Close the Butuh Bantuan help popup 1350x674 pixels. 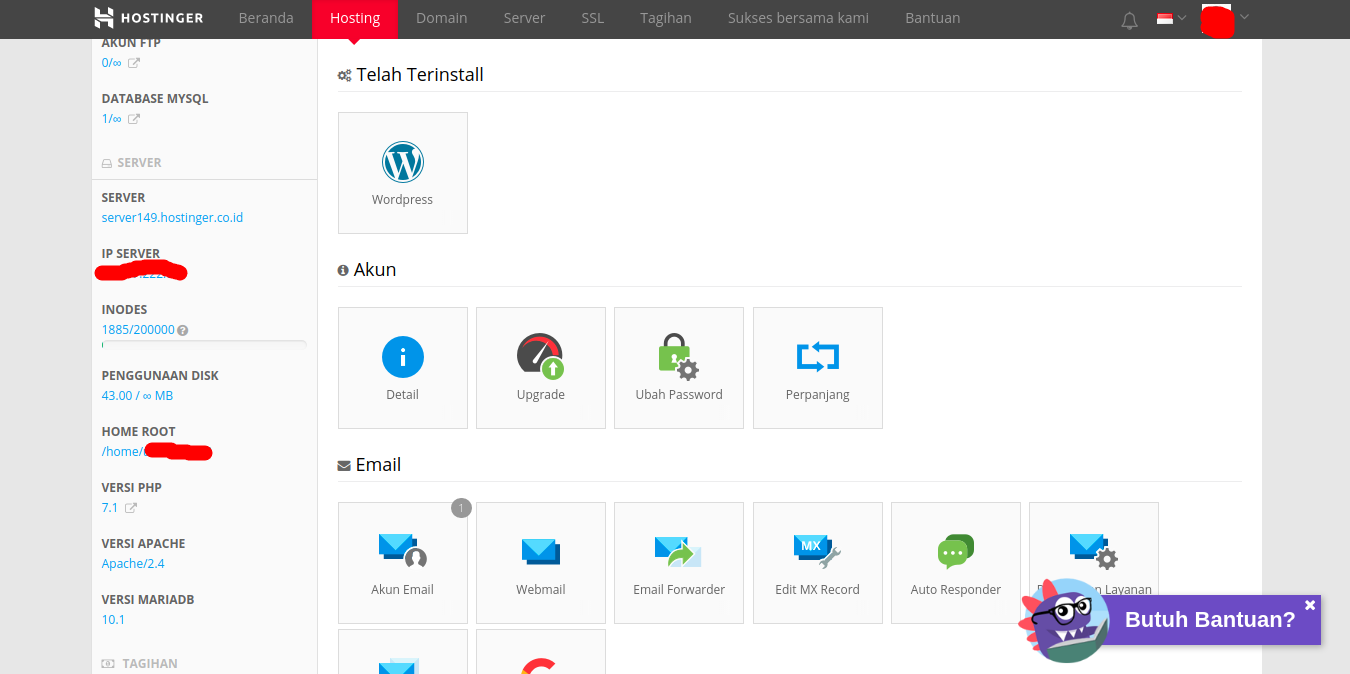pos(1310,605)
